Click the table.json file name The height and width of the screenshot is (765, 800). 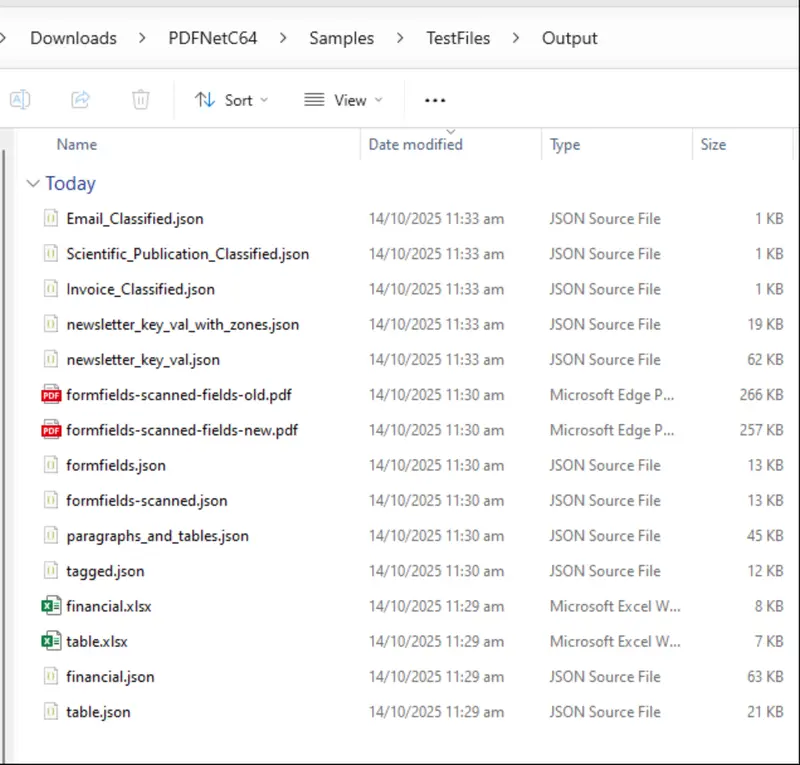98,711
